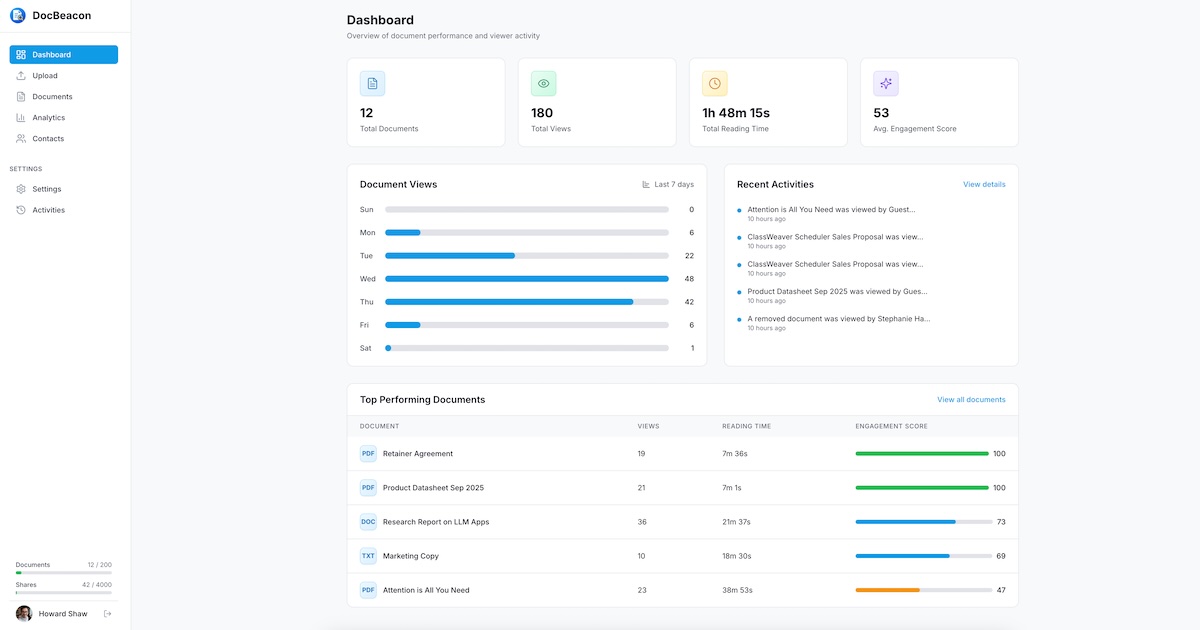The image size is (1200, 630).
Task: Click the Last 7 days label
Action: 674,185
